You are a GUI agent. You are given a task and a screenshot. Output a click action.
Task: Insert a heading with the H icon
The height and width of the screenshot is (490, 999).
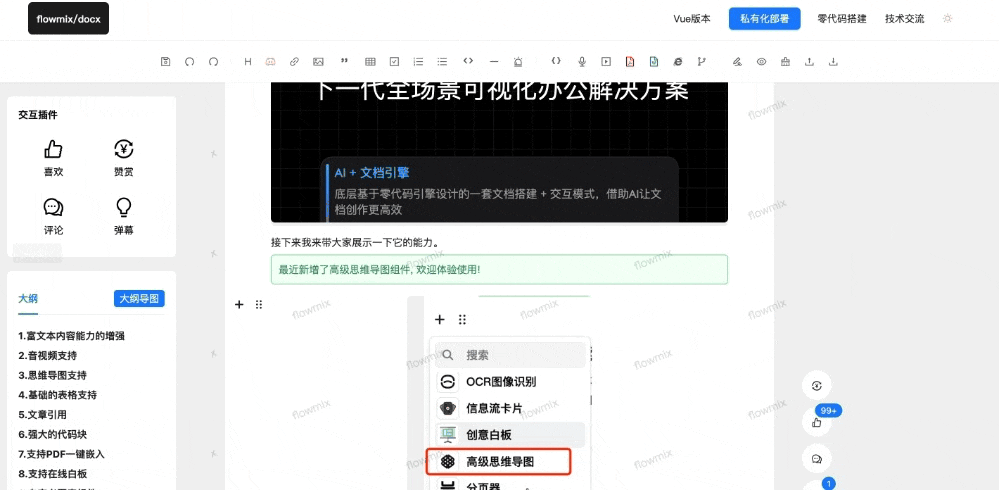248,62
